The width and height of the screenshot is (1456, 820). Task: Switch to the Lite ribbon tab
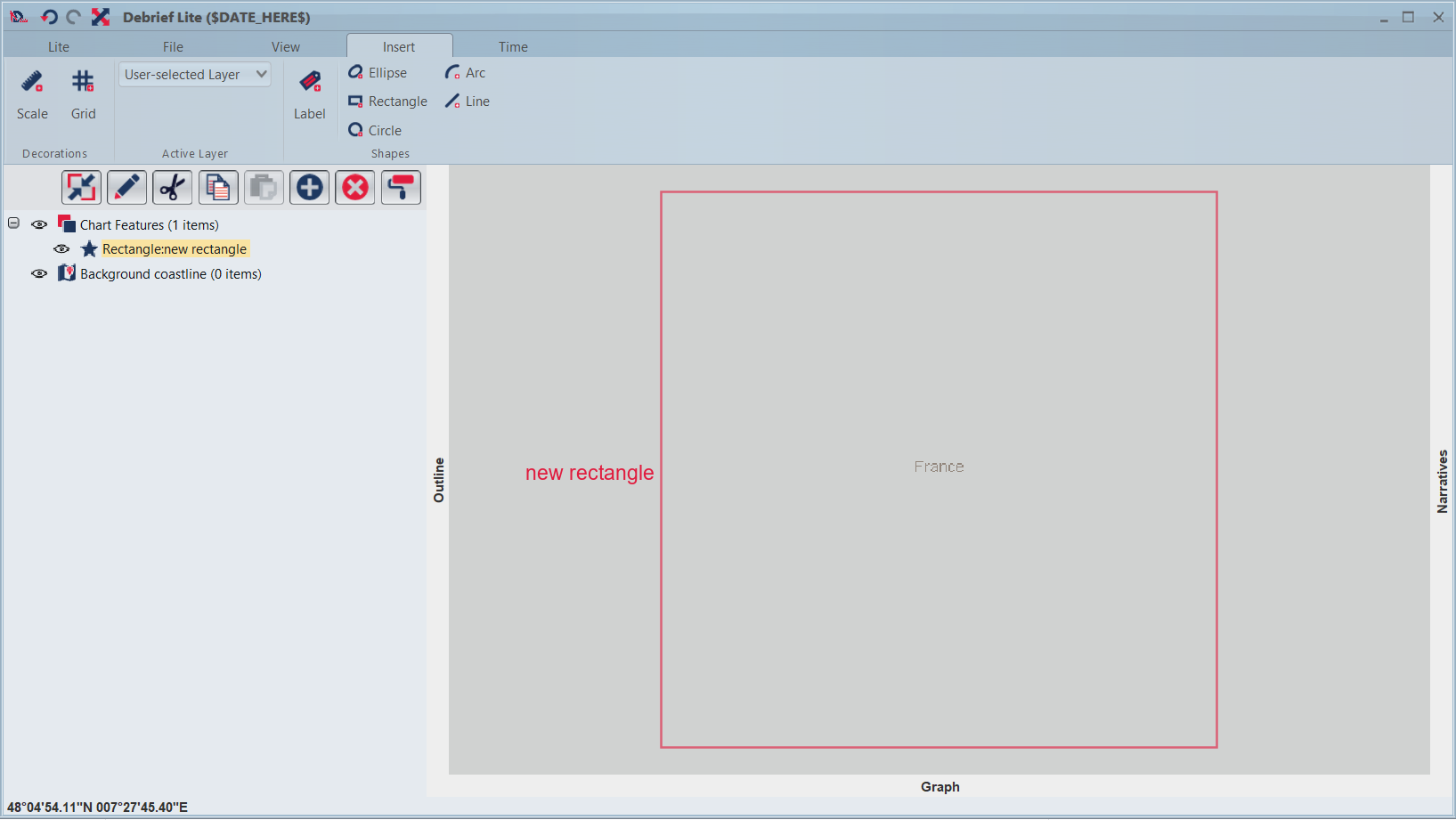(59, 47)
